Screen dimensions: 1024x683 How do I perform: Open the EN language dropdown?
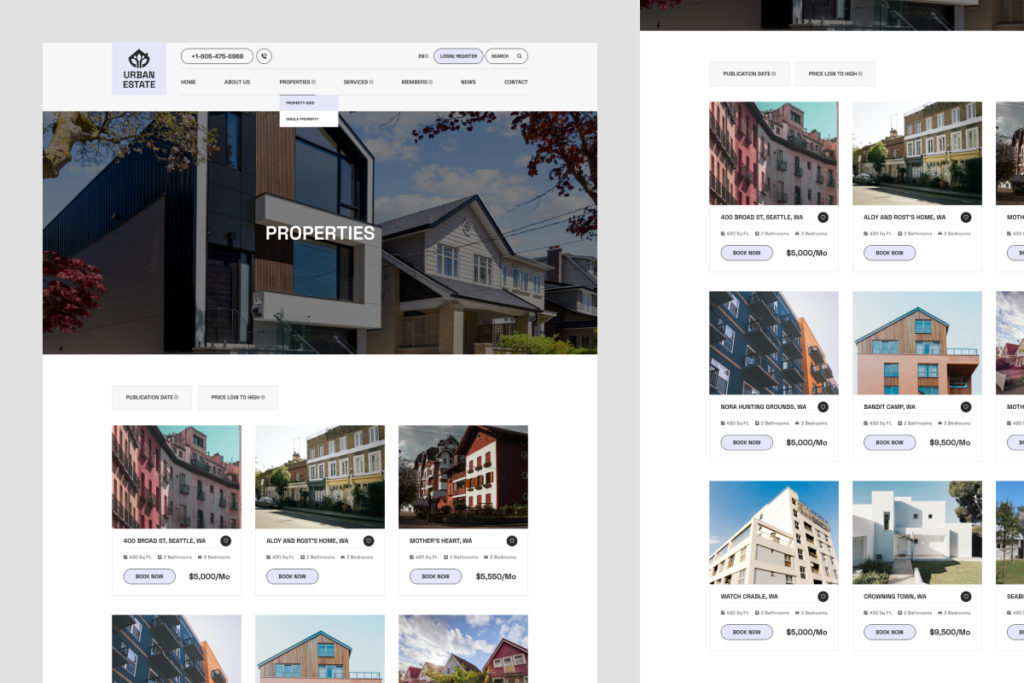424,56
